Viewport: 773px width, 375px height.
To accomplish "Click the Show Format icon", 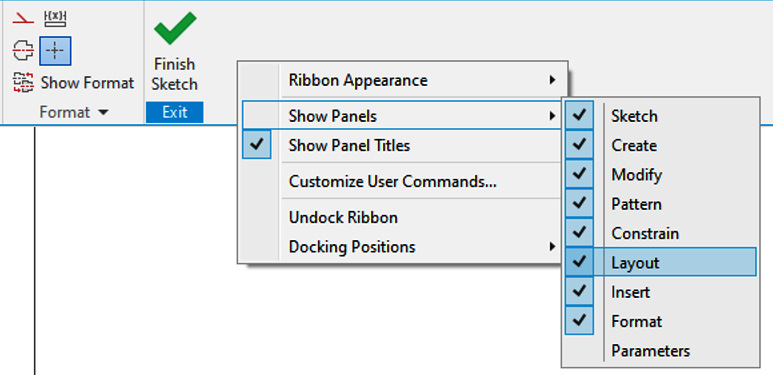I will (23, 83).
